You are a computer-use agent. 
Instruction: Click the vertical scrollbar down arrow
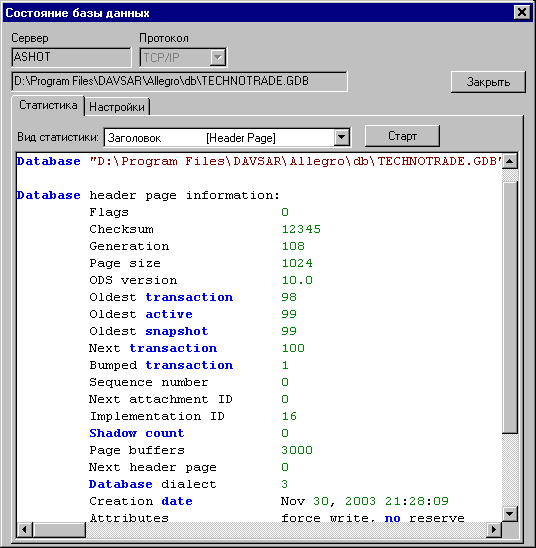510,513
